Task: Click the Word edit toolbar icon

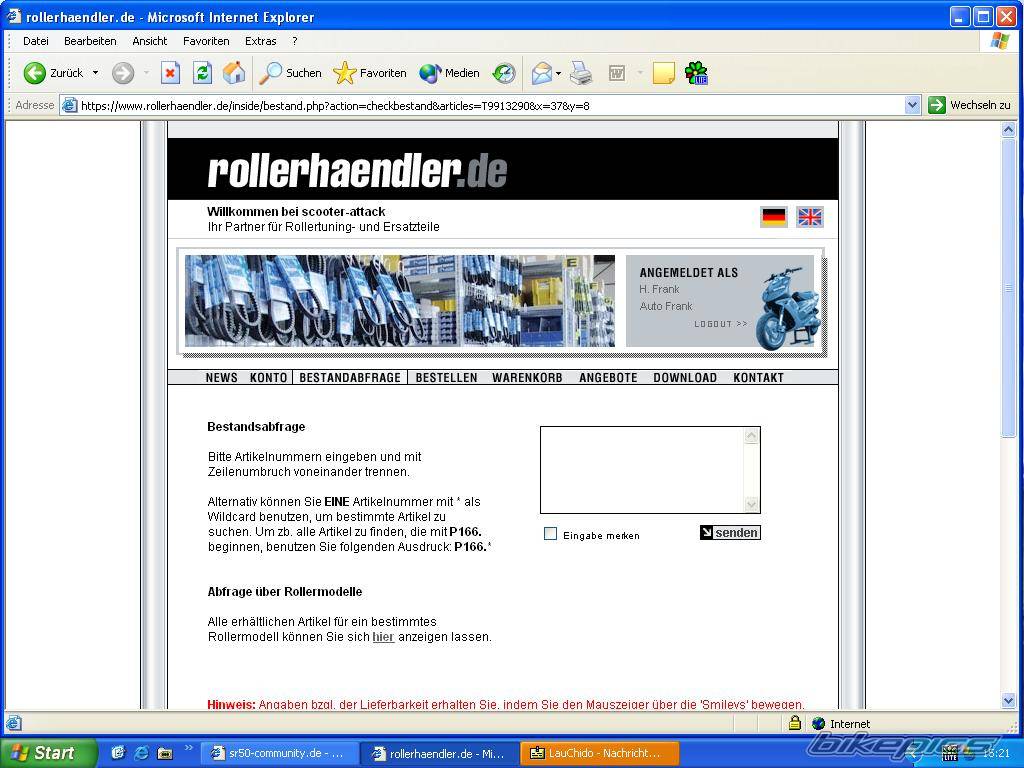Action: click(616, 73)
